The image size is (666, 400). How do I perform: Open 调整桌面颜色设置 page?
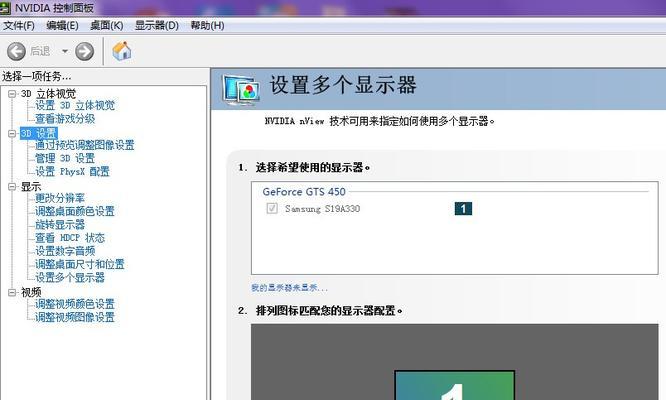(x=75, y=211)
